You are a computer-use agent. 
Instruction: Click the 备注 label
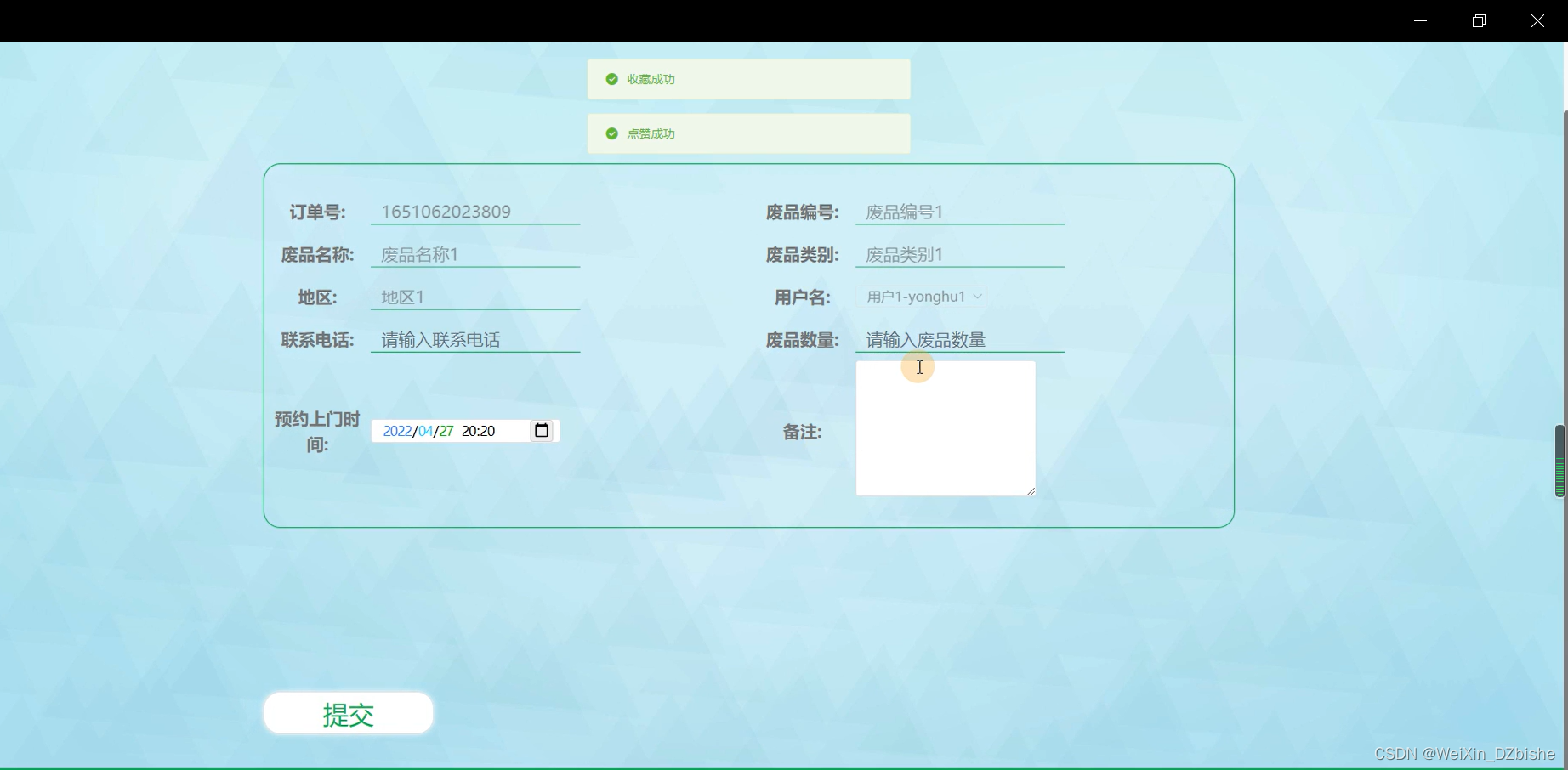(802, 432)
